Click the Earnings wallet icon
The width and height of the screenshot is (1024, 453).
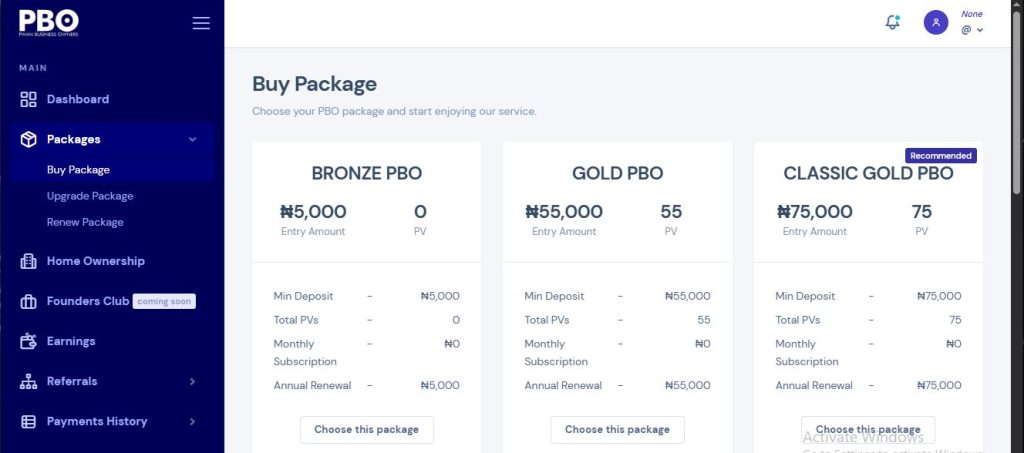pyautogui.click(x=28, y=341)
